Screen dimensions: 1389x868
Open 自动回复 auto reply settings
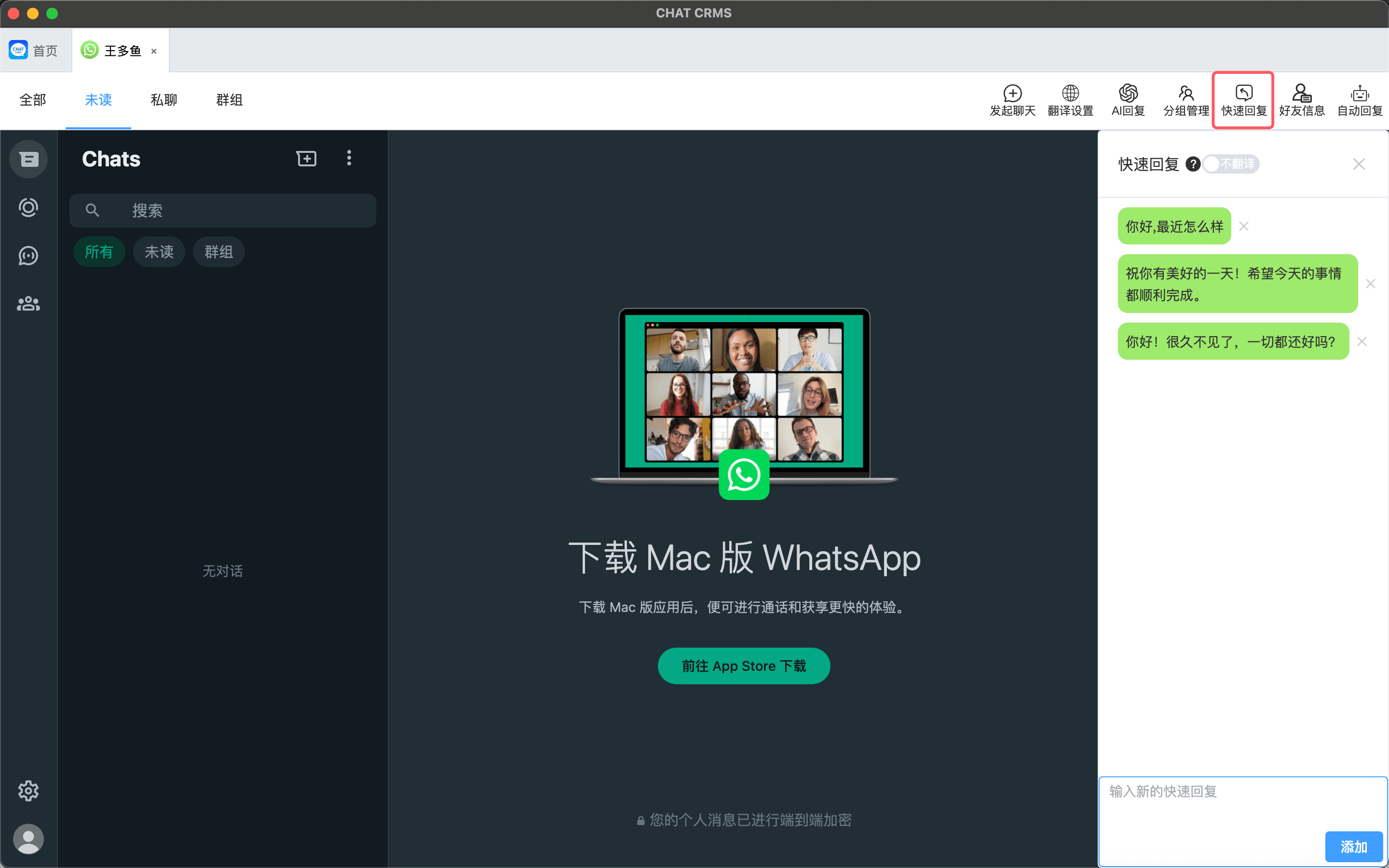pos(1360,100)
